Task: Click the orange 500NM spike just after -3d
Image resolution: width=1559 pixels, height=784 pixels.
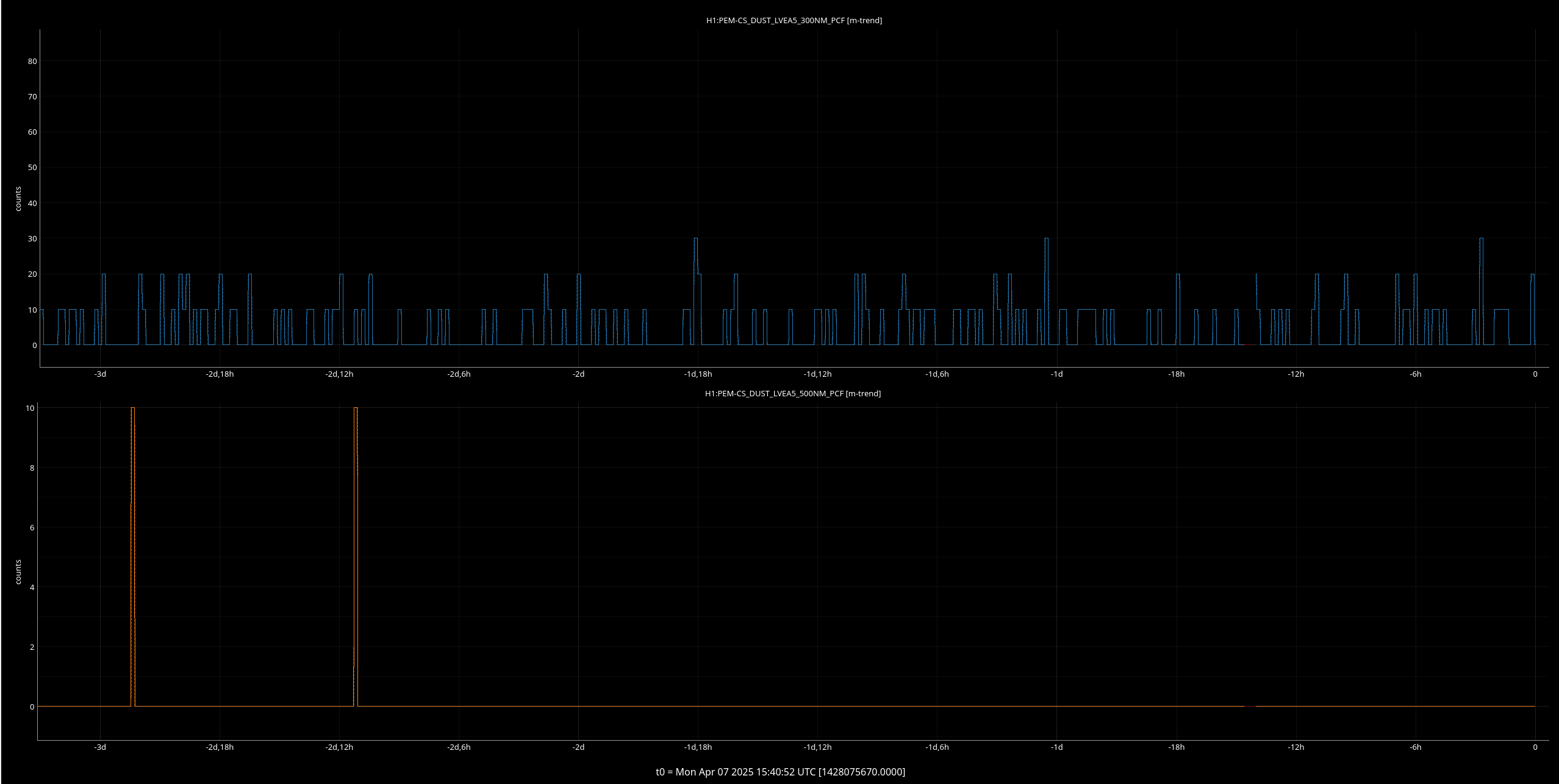Action: pos(133,557)
